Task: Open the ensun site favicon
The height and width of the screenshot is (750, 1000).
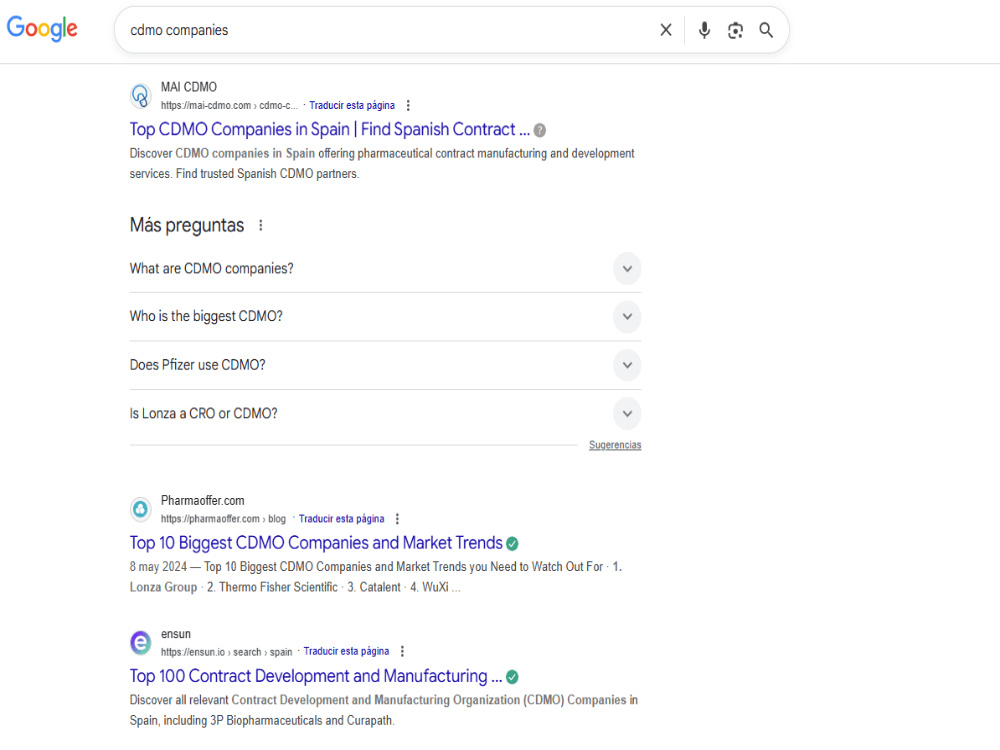Action: (x=141, y=642)
